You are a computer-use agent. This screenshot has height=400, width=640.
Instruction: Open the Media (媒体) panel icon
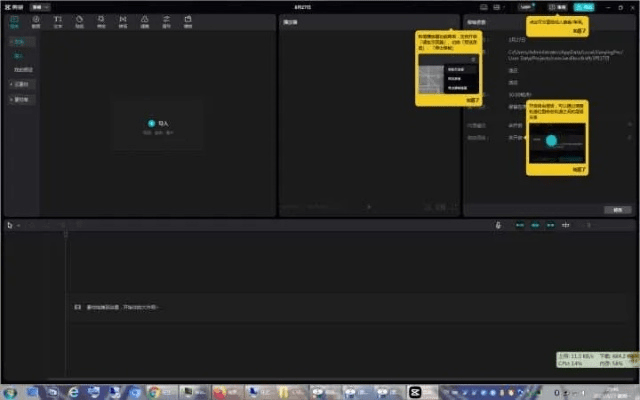pyautogui.click(x=14, y=21)
